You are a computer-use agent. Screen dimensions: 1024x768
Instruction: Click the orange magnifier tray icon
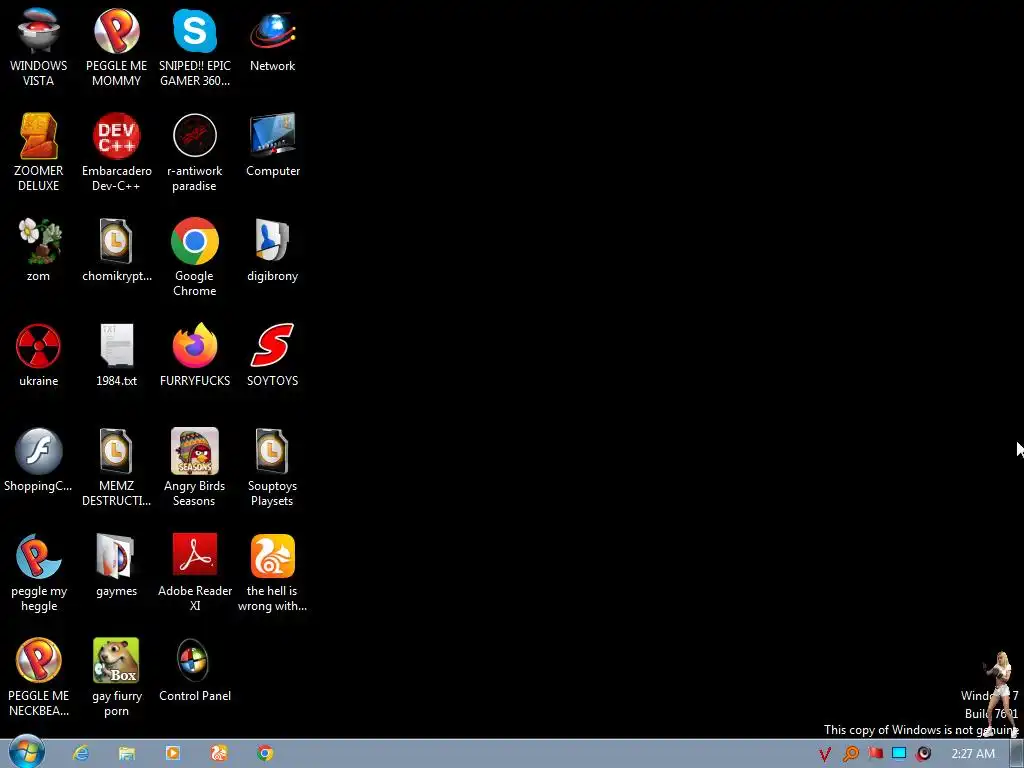tap(850, 754)
